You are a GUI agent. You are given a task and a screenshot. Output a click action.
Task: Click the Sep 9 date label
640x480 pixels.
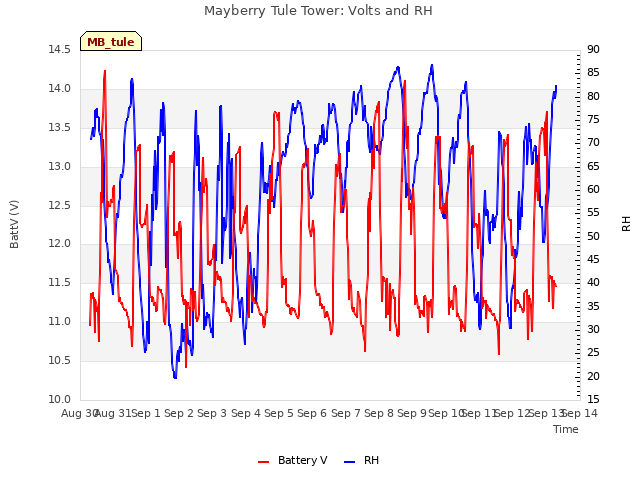click(x=412, y=413)
